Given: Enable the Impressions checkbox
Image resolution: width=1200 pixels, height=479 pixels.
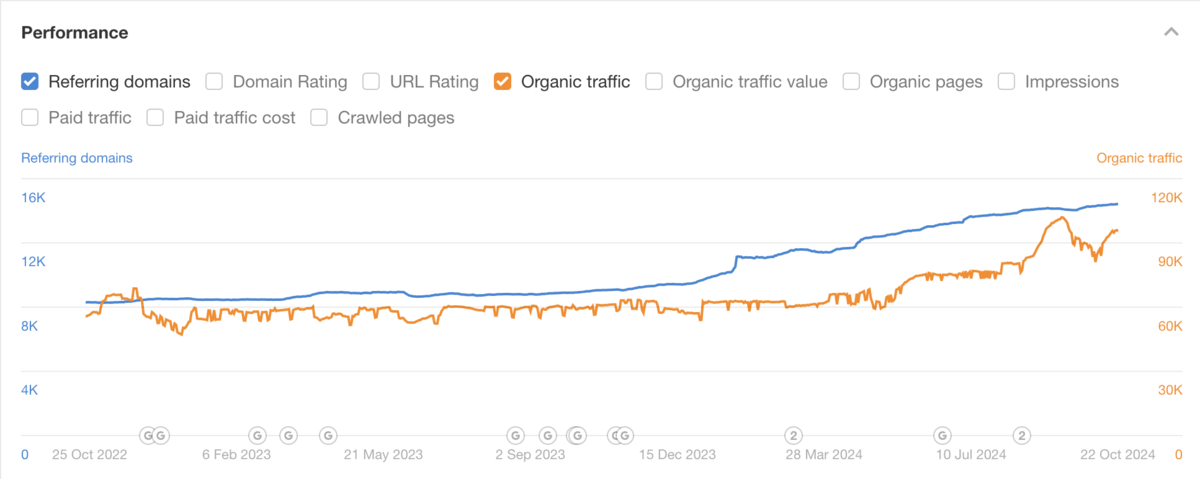Looking at the screenshot, I should 1006,82.
